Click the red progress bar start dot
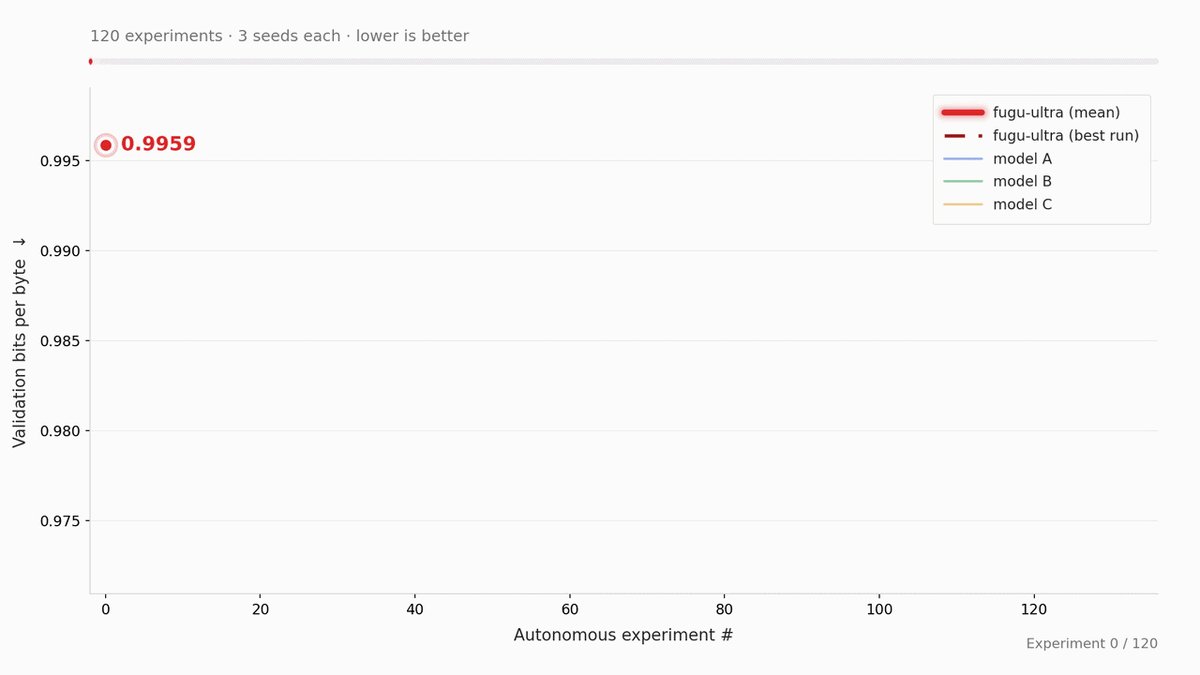The image size is (1200, 675). click(x=90, y=61)
